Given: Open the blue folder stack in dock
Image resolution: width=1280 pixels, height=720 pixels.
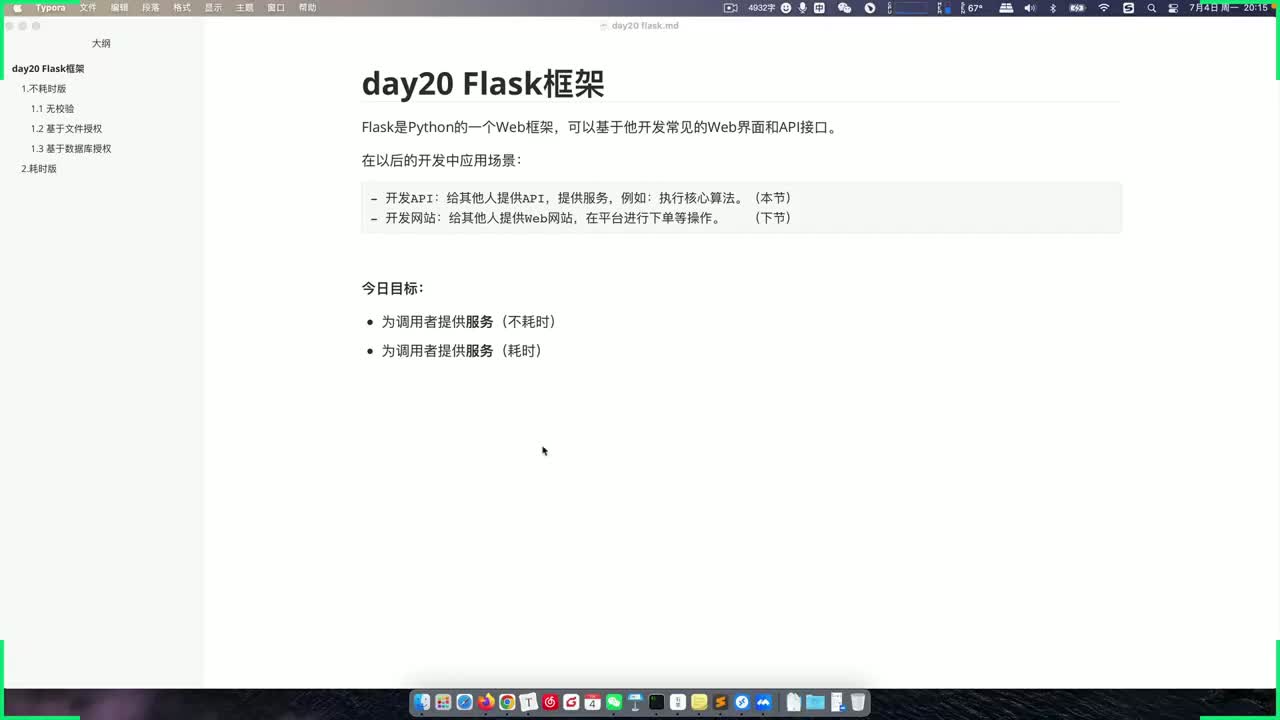Looking at the screenshot, I should (x=815, y=702).
